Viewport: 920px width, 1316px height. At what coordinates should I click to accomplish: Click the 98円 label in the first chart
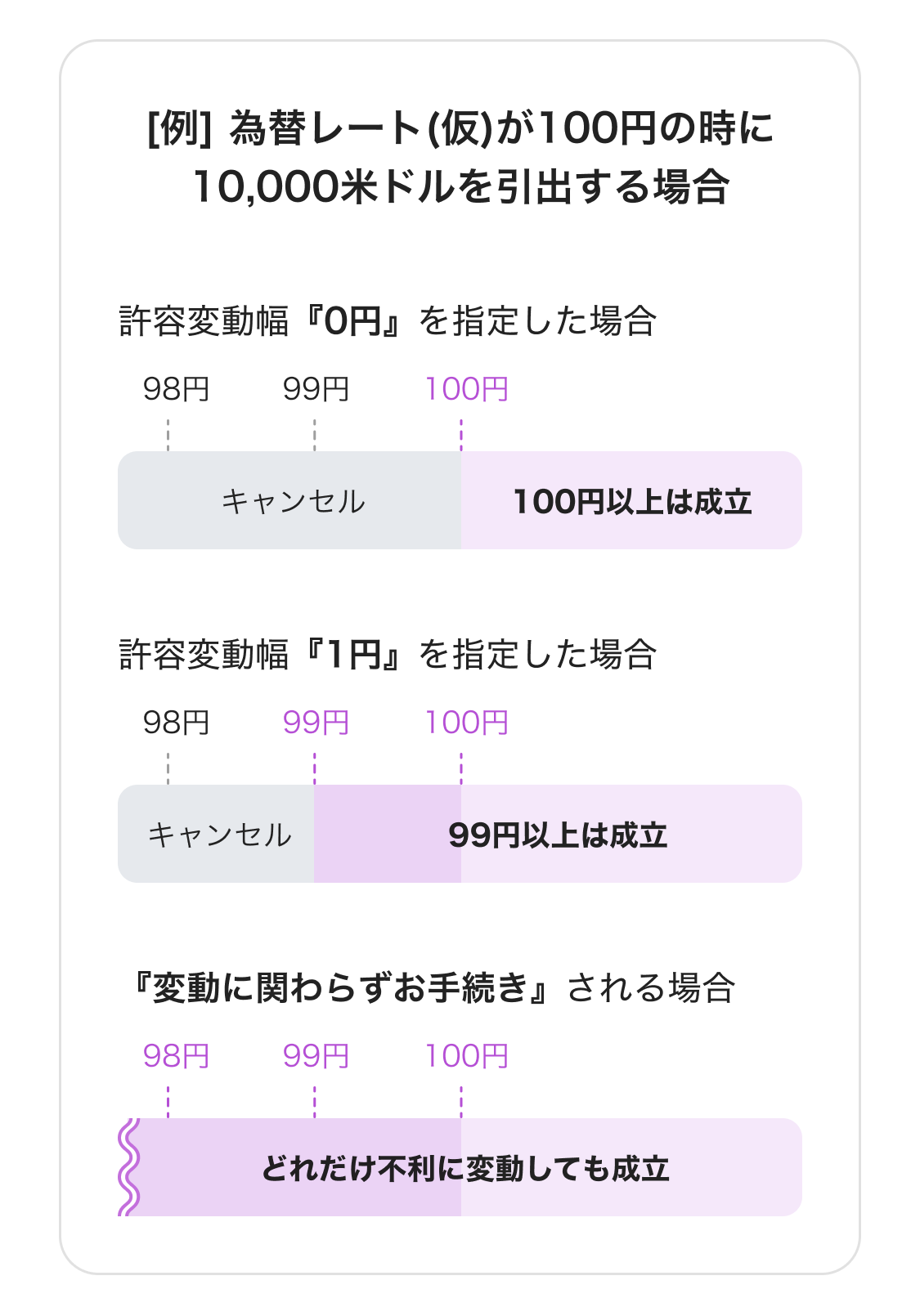coord(176,389)
